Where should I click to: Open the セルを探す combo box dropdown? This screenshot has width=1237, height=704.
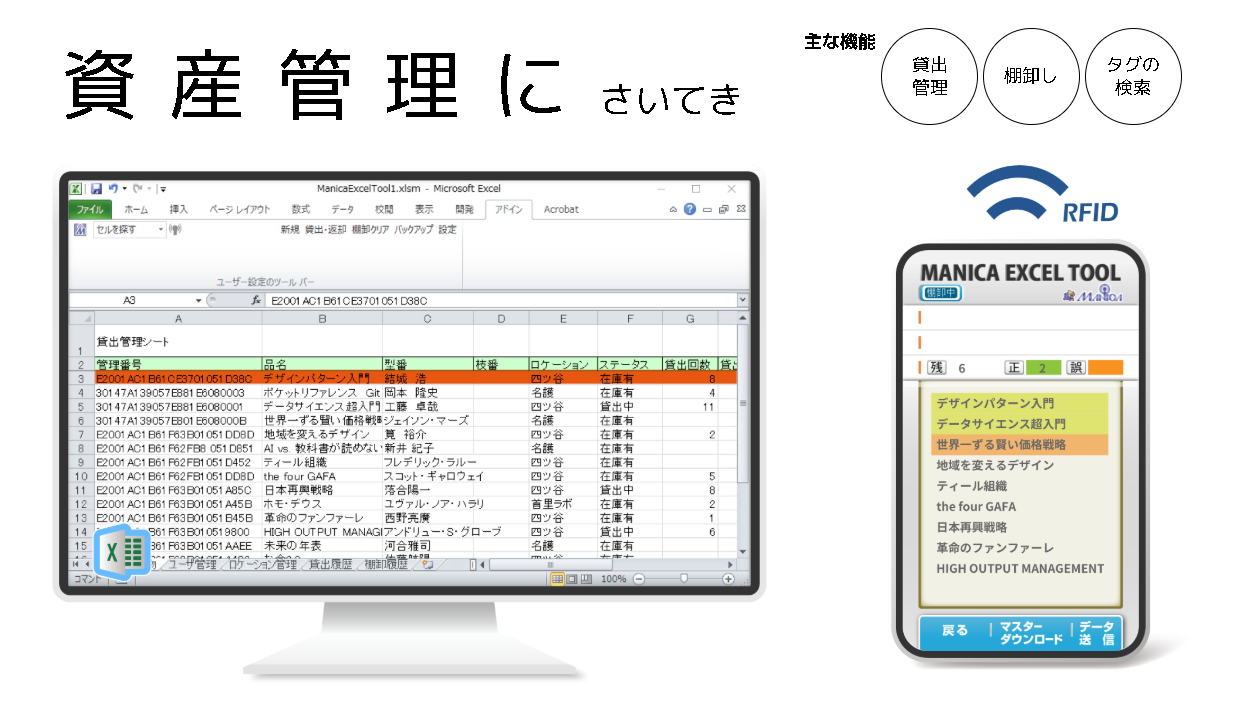(161, 230)
